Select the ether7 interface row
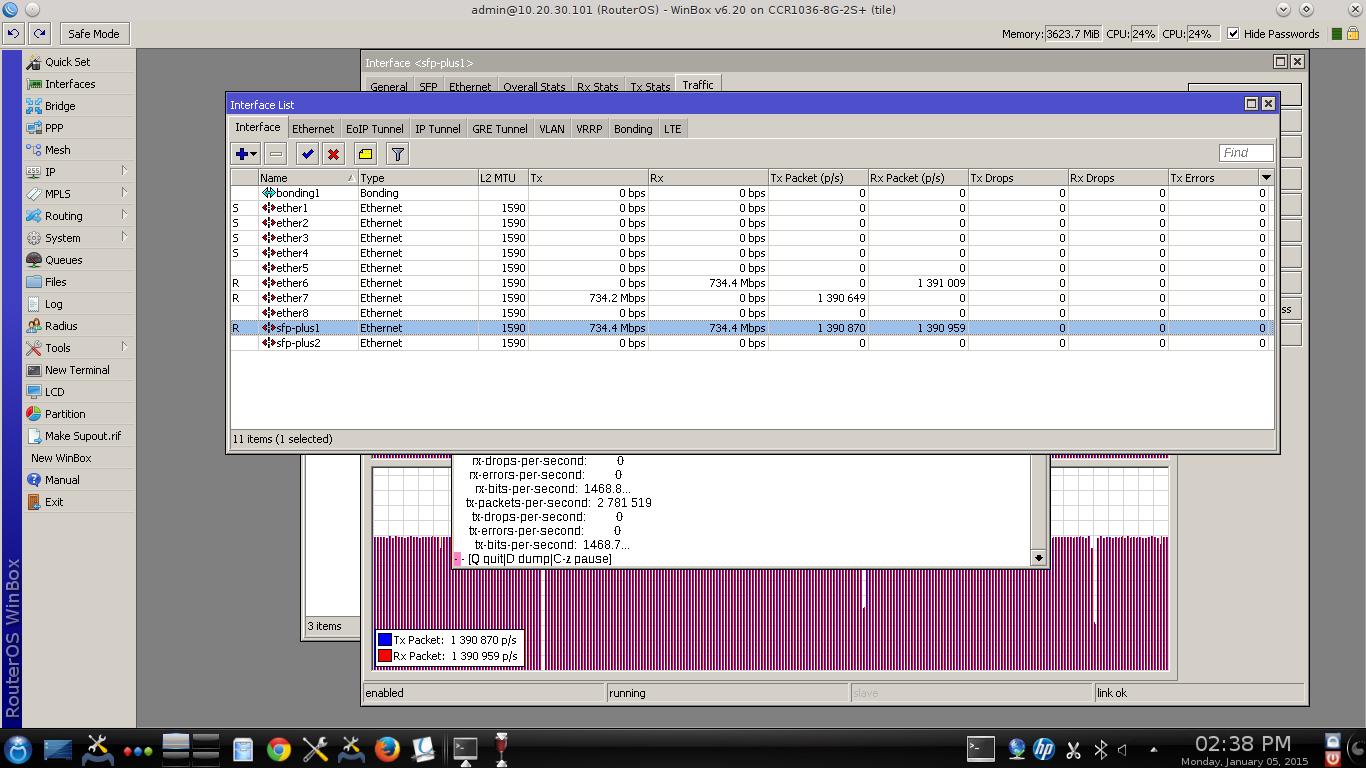Image resolution: width=1366 pixels, height=768 pixels. coord(292,298)
